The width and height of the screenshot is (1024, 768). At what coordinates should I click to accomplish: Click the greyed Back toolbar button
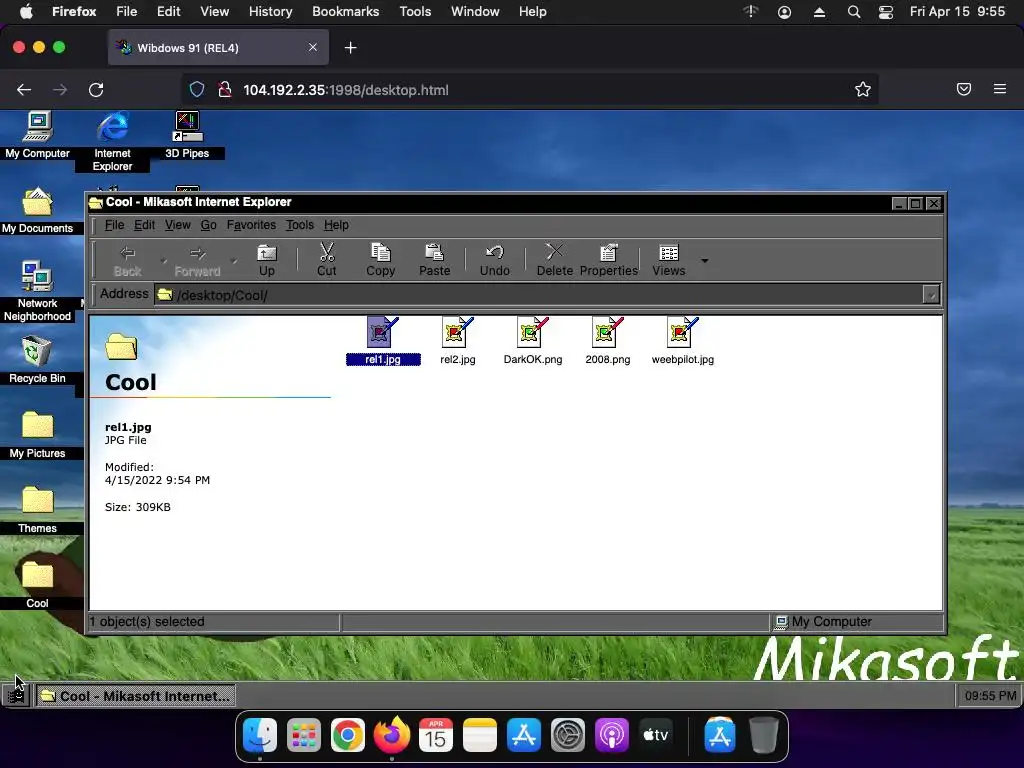pos(127,260)
